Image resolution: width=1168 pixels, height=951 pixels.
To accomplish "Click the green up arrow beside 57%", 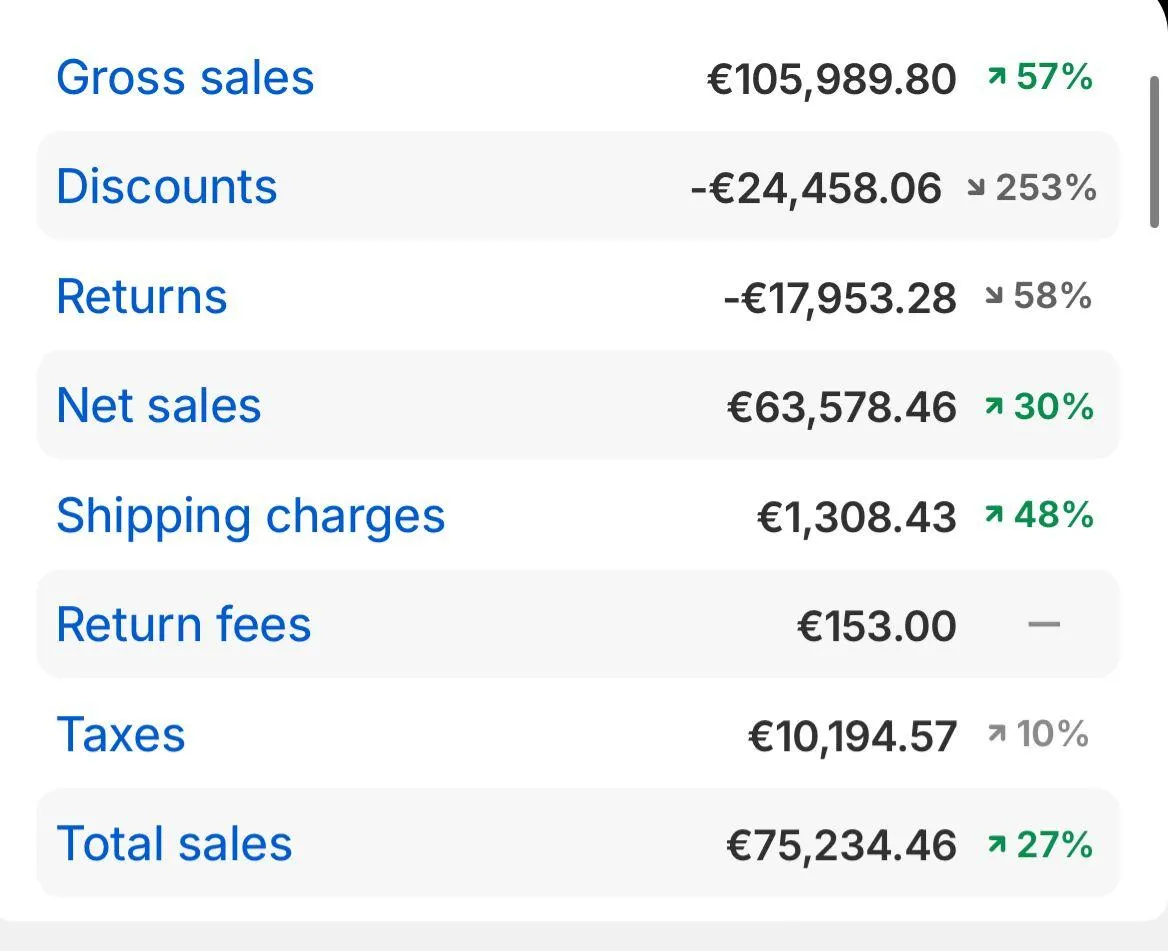I will pos(996,77).
